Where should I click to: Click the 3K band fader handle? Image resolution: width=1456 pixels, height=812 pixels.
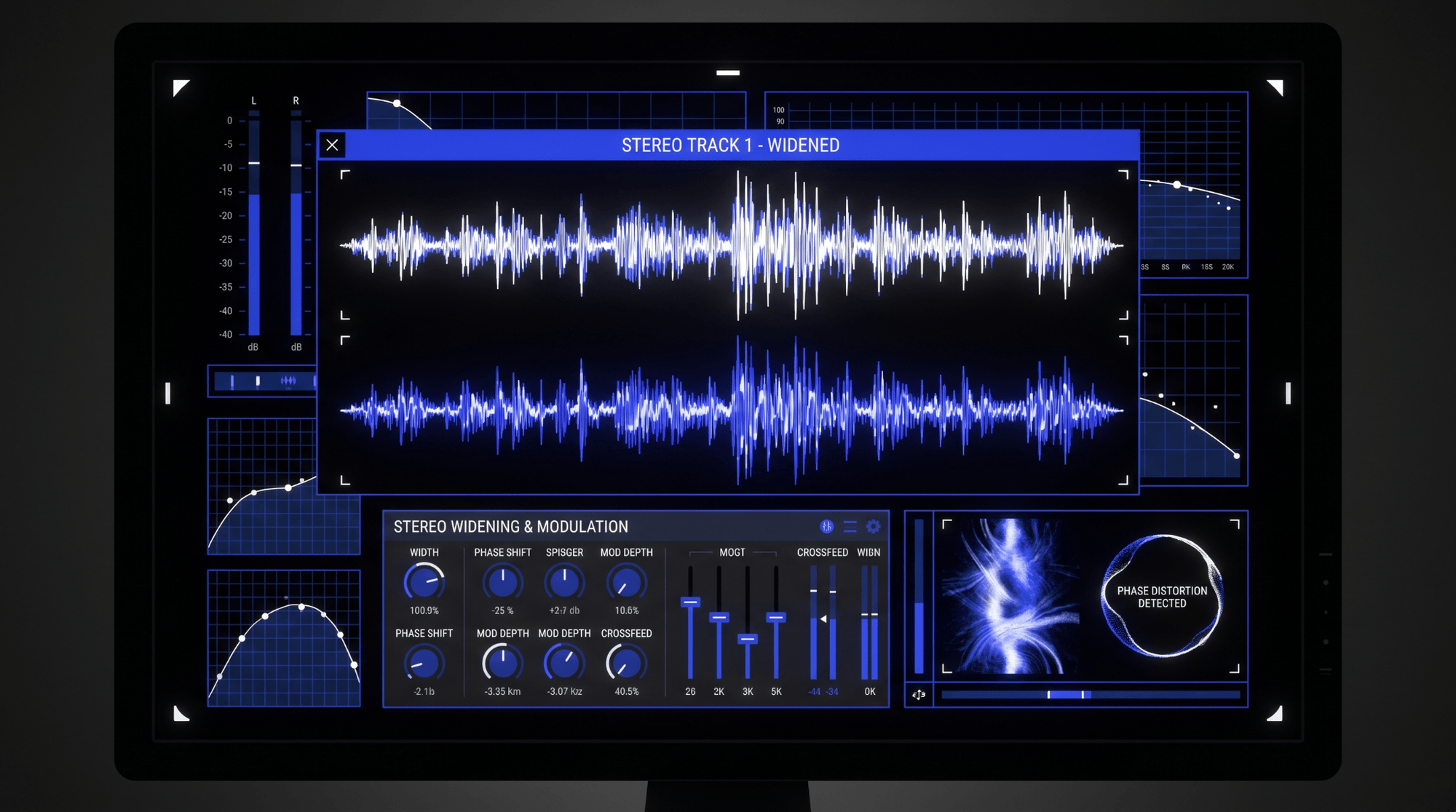click(x=748, y=639)
